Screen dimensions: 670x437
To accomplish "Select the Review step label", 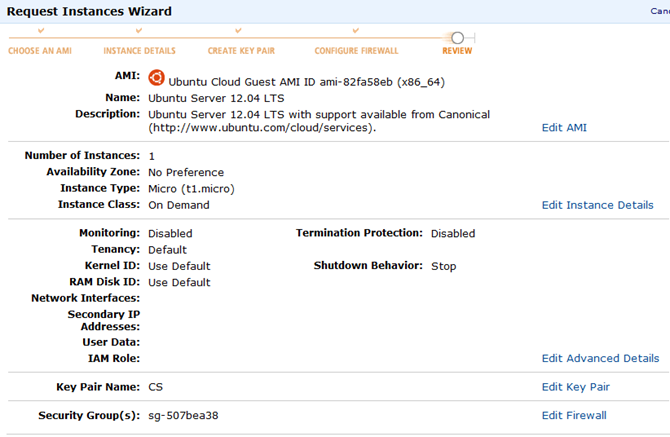I will 458,50.
